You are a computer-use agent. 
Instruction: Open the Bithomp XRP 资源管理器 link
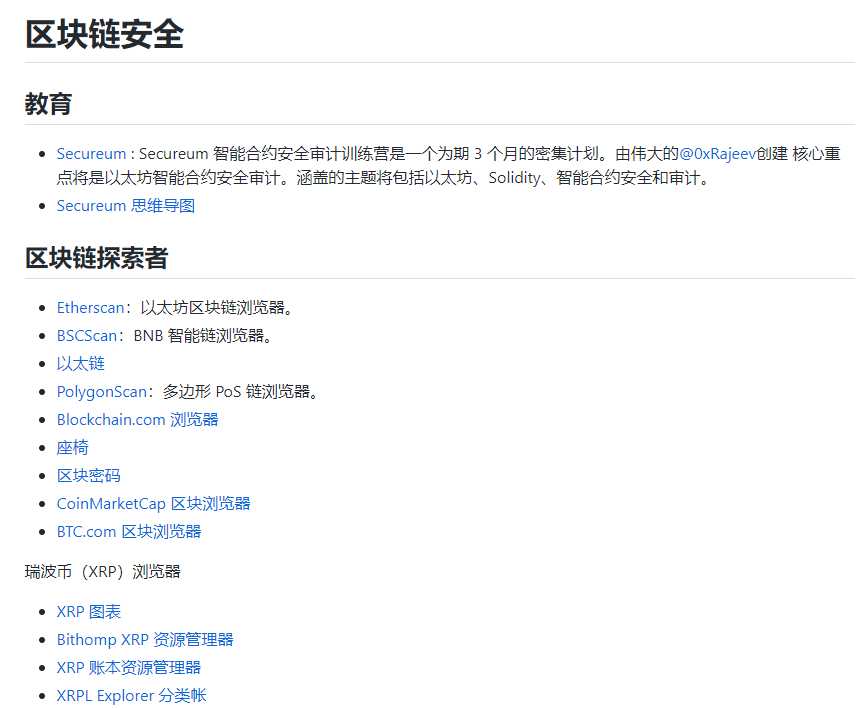145,639
